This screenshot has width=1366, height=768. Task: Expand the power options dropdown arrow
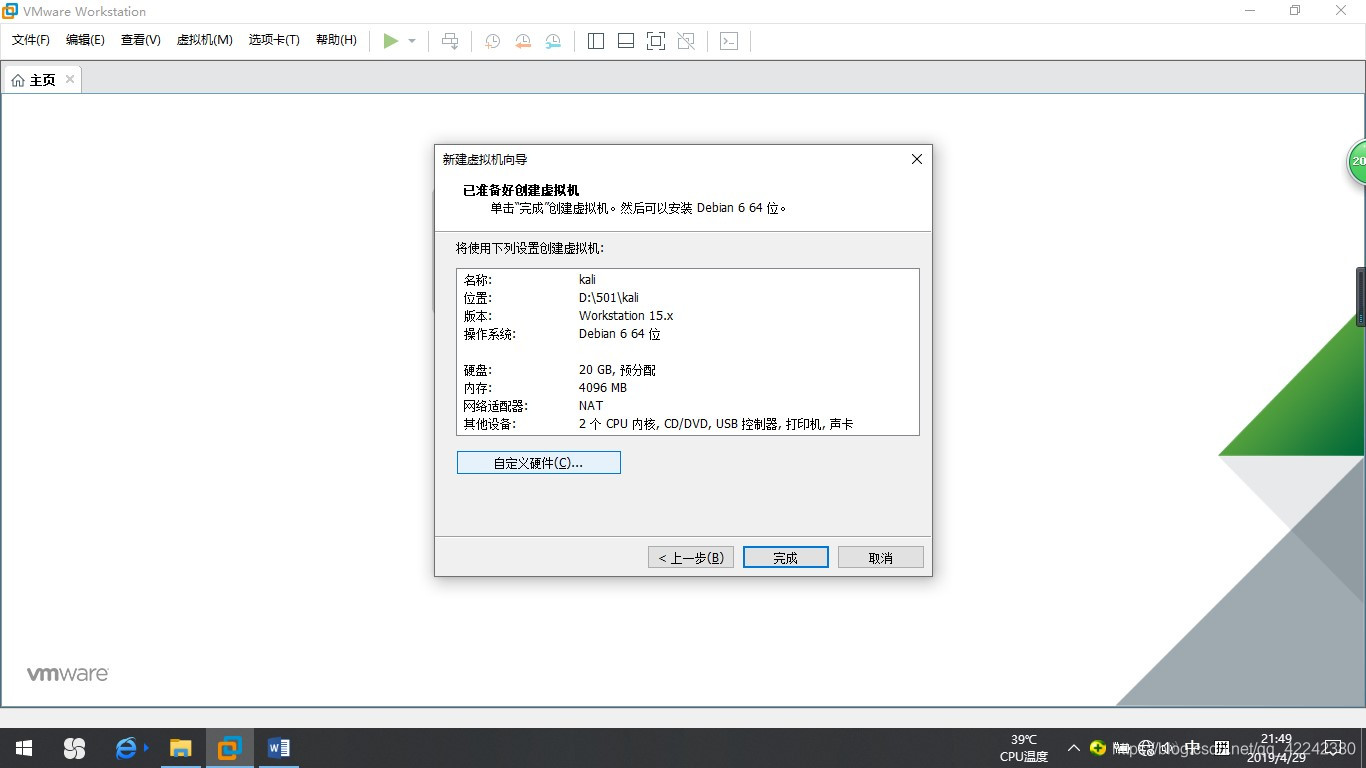(x=412, y=41)
